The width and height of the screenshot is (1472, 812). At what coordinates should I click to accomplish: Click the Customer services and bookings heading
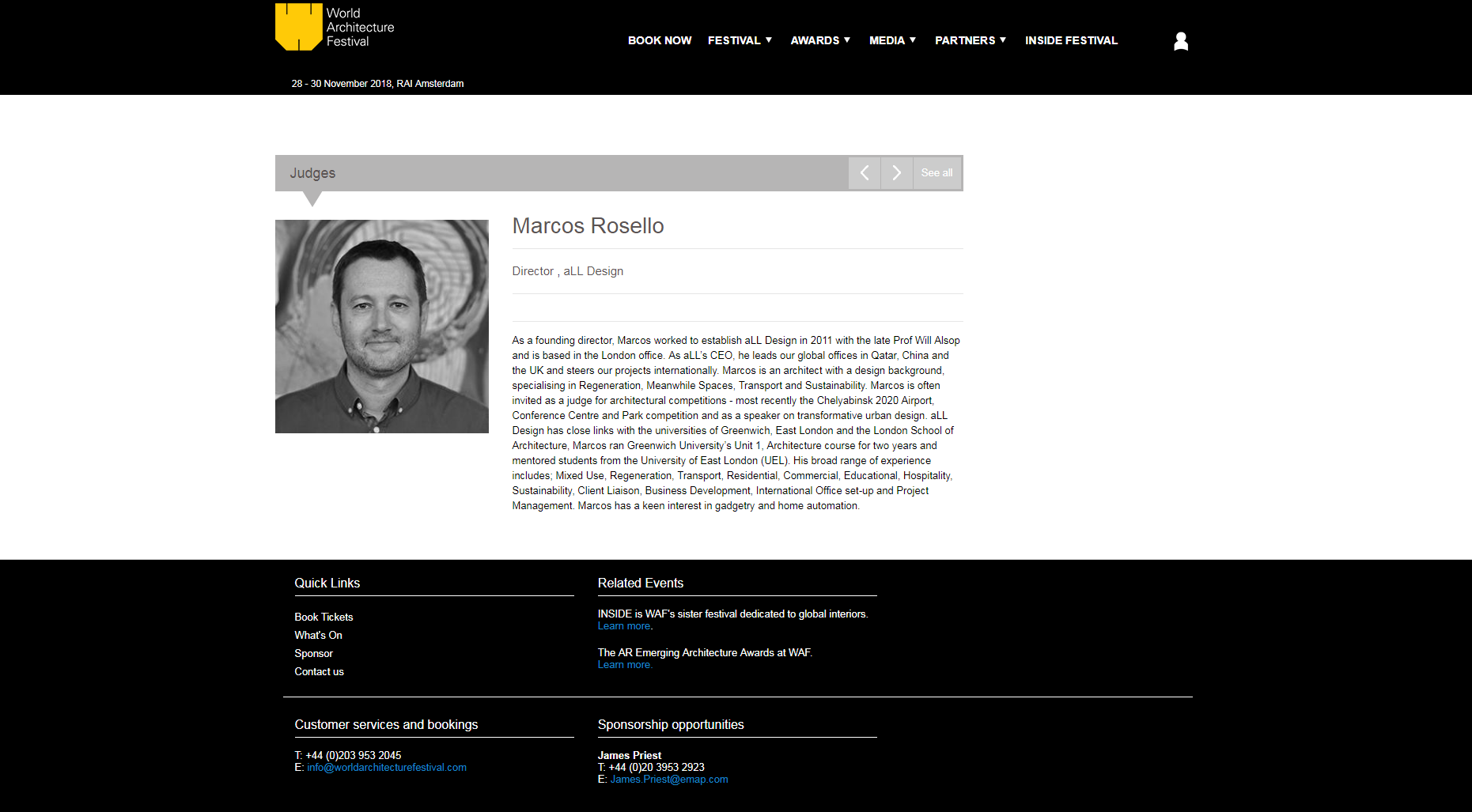386,725
